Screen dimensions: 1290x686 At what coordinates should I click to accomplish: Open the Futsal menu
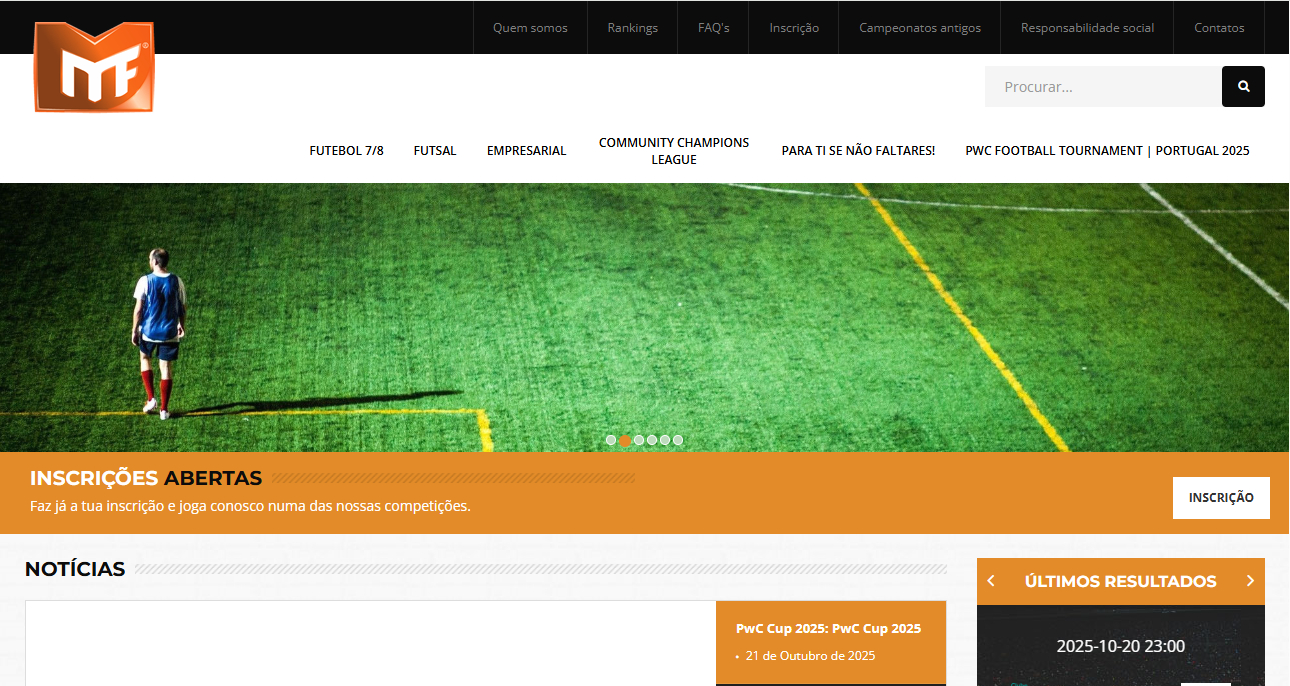435,151
